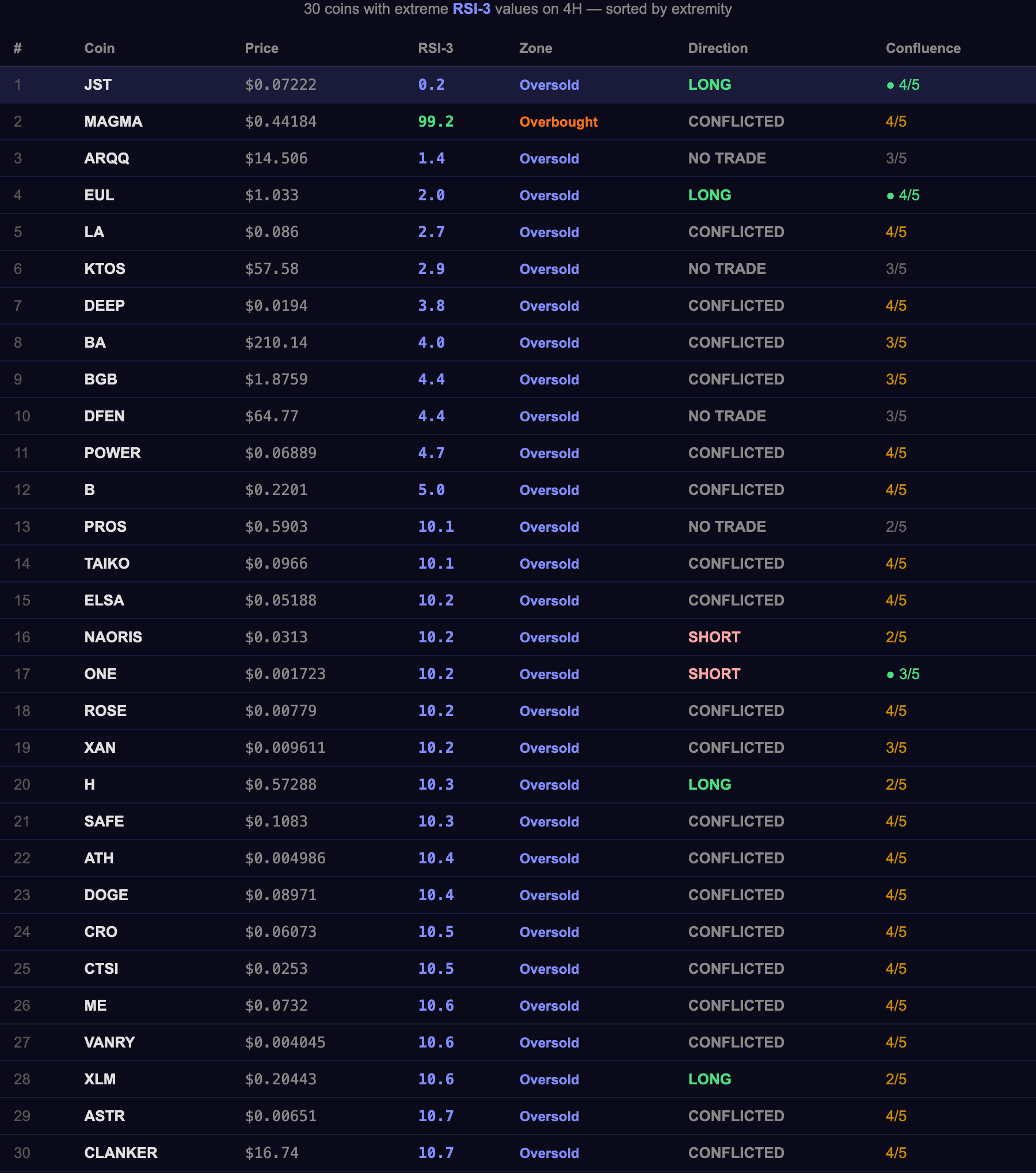
Task: Click the LONG direction for EUL
Action: pyautogui.click(x=710, y=196)
